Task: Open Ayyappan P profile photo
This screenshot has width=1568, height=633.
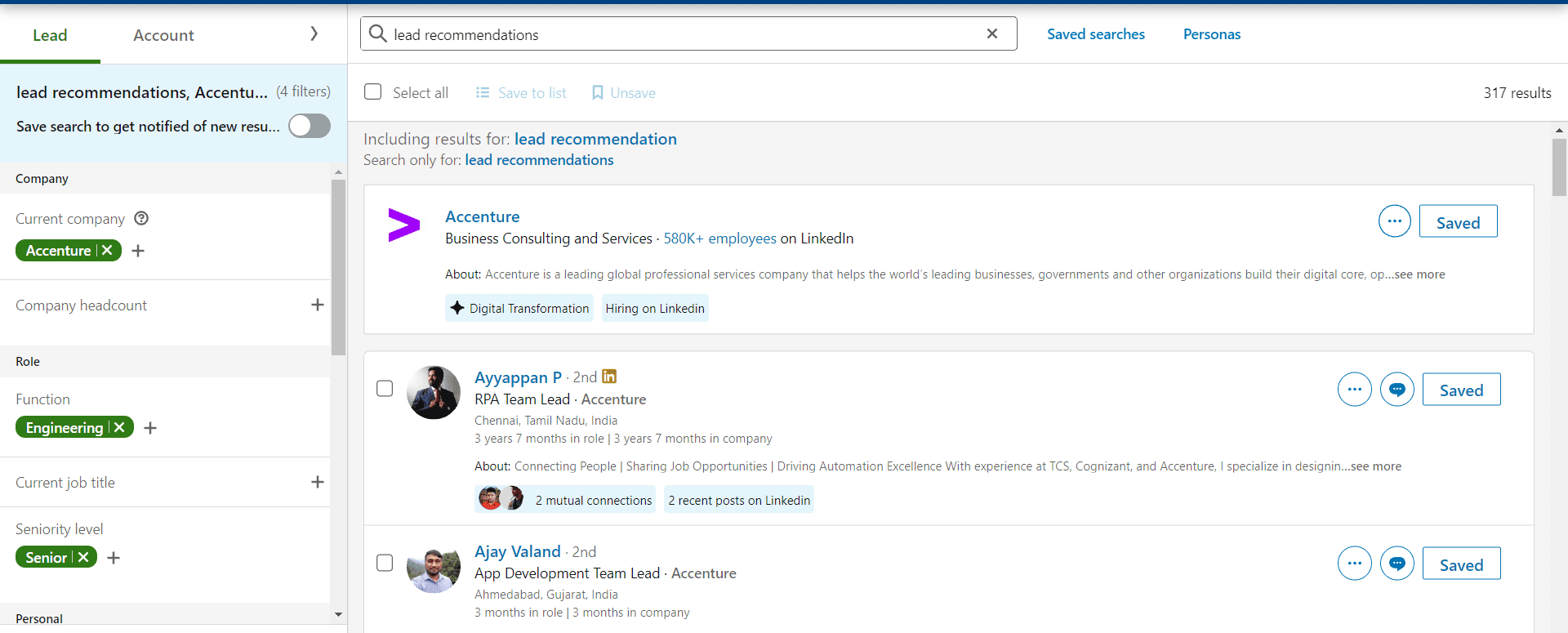Action: pyautogui.click(x=434, y=392)
